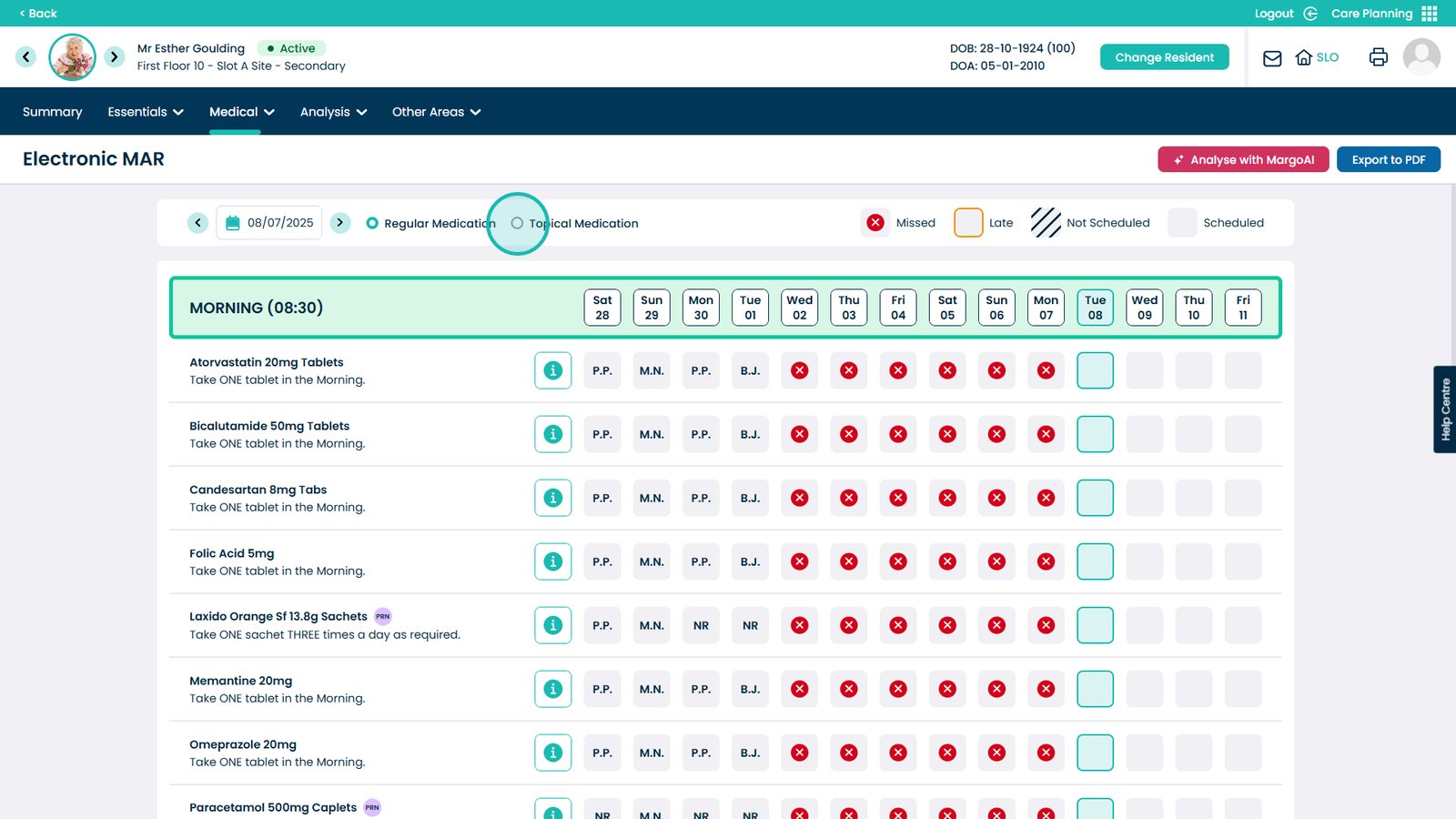
Task: Go to next resident arrow
Action: pyautogui.click(x=114, y=57)
